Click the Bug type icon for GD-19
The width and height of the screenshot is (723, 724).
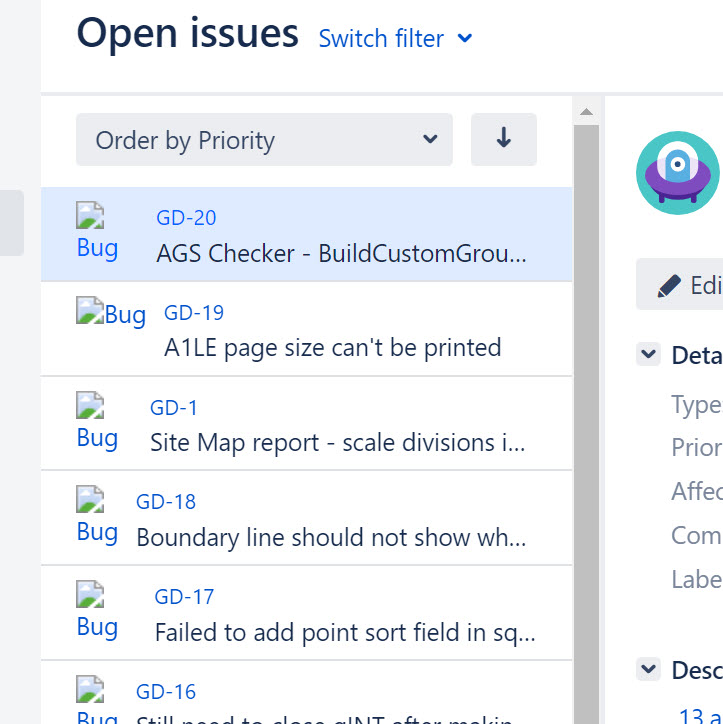click(90, 310)
